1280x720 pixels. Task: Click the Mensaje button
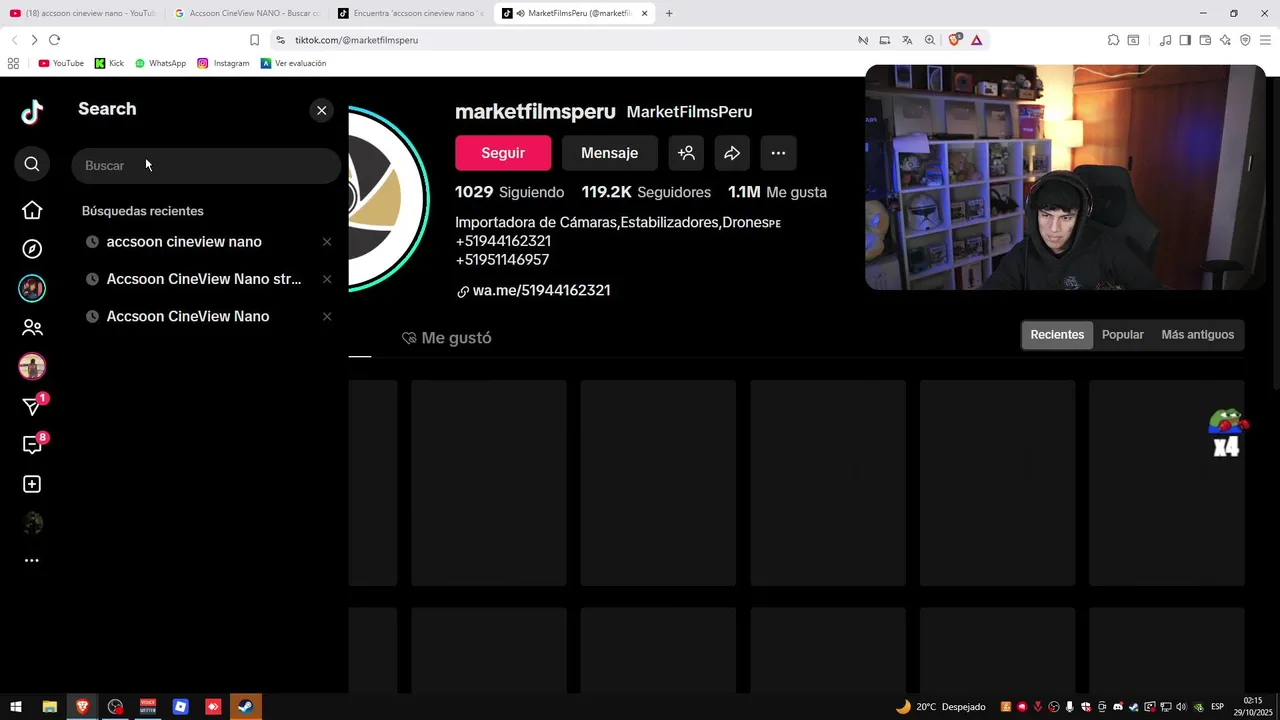click(x=609, y=153)
